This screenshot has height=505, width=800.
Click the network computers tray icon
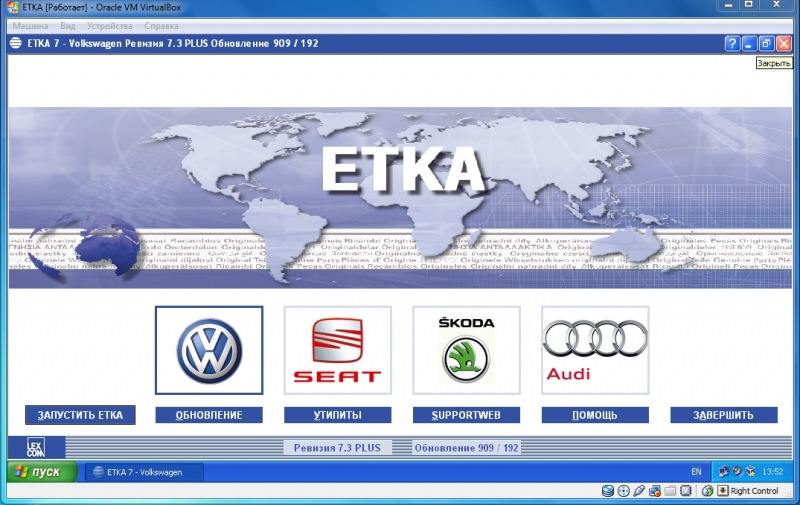pos(723,471)
